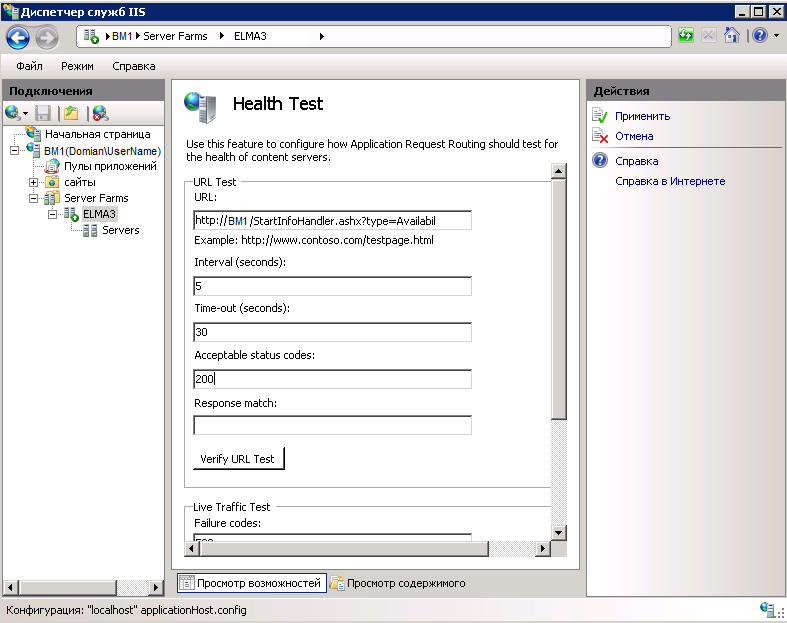Click the refresh page icon in address bar
The image size is (787, 623).
tap(686, 36)
